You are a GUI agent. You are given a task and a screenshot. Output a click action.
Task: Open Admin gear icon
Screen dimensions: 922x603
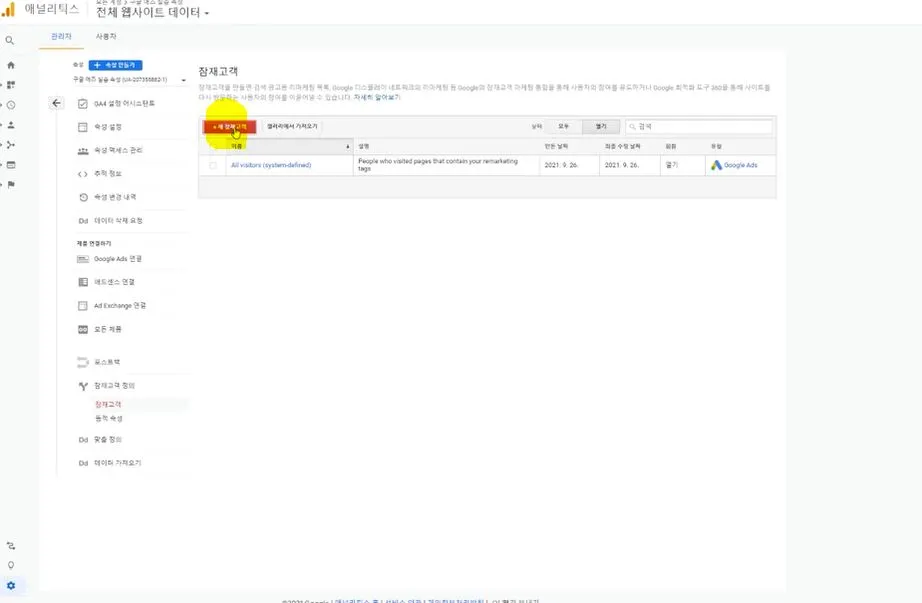[x=11, y=586]
